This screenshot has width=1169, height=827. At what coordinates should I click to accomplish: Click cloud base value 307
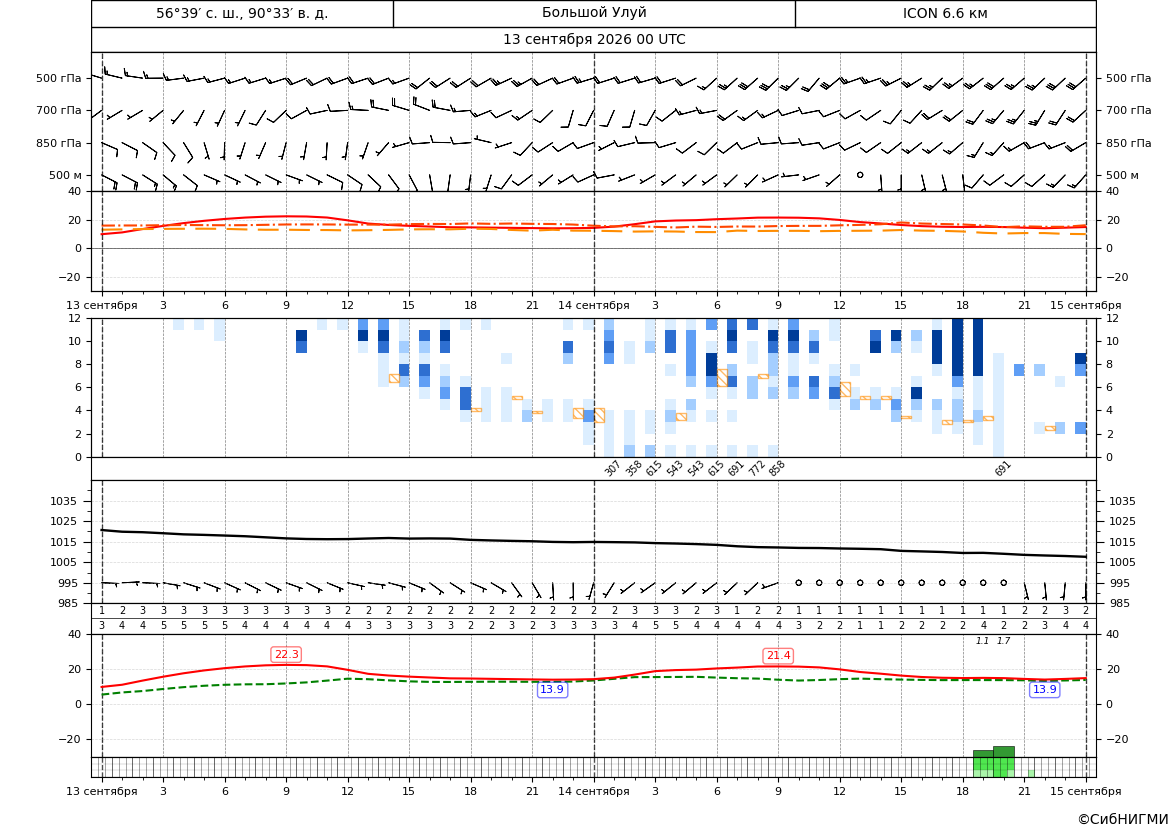click(612, 469)
